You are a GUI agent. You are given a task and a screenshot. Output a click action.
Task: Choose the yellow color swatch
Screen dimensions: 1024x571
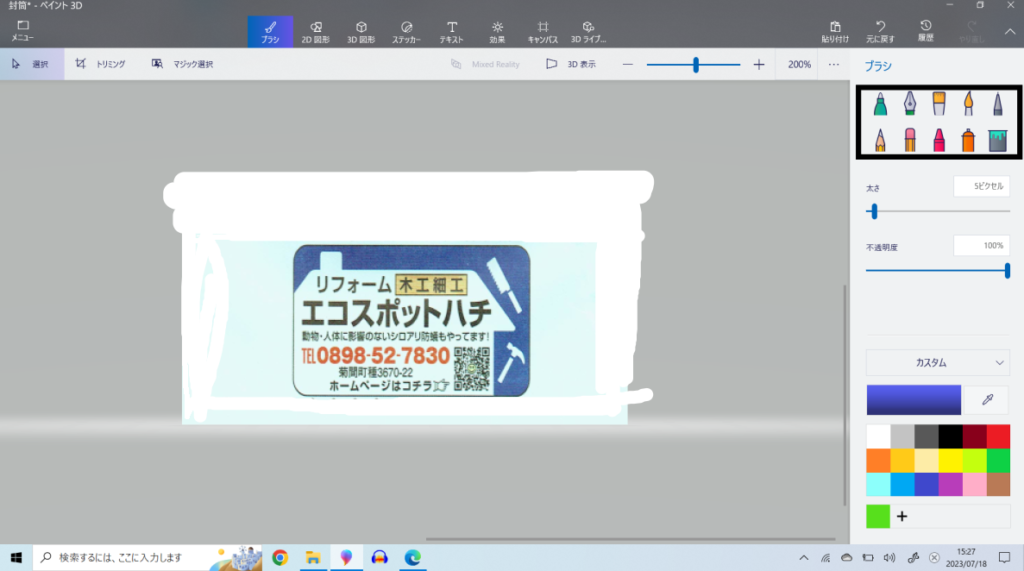[x=950, y=461]
